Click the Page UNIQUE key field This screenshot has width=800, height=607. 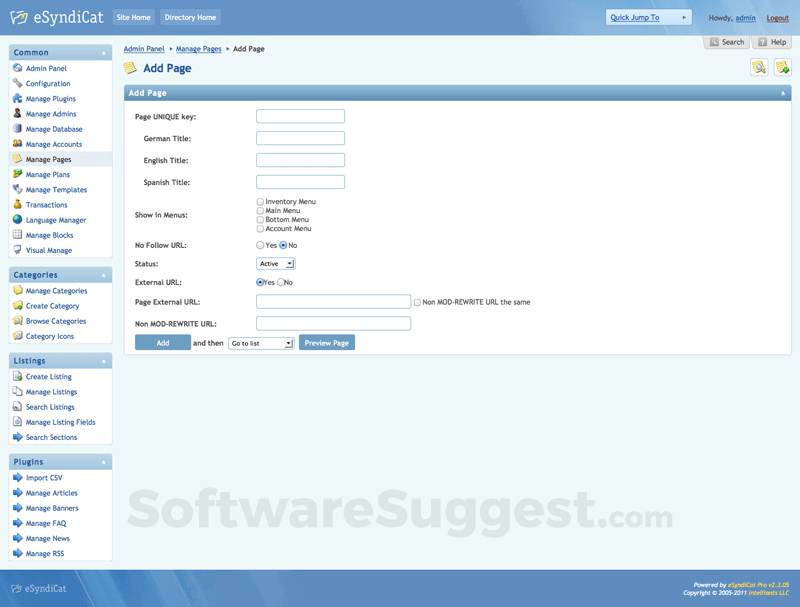tap(301, 116)
